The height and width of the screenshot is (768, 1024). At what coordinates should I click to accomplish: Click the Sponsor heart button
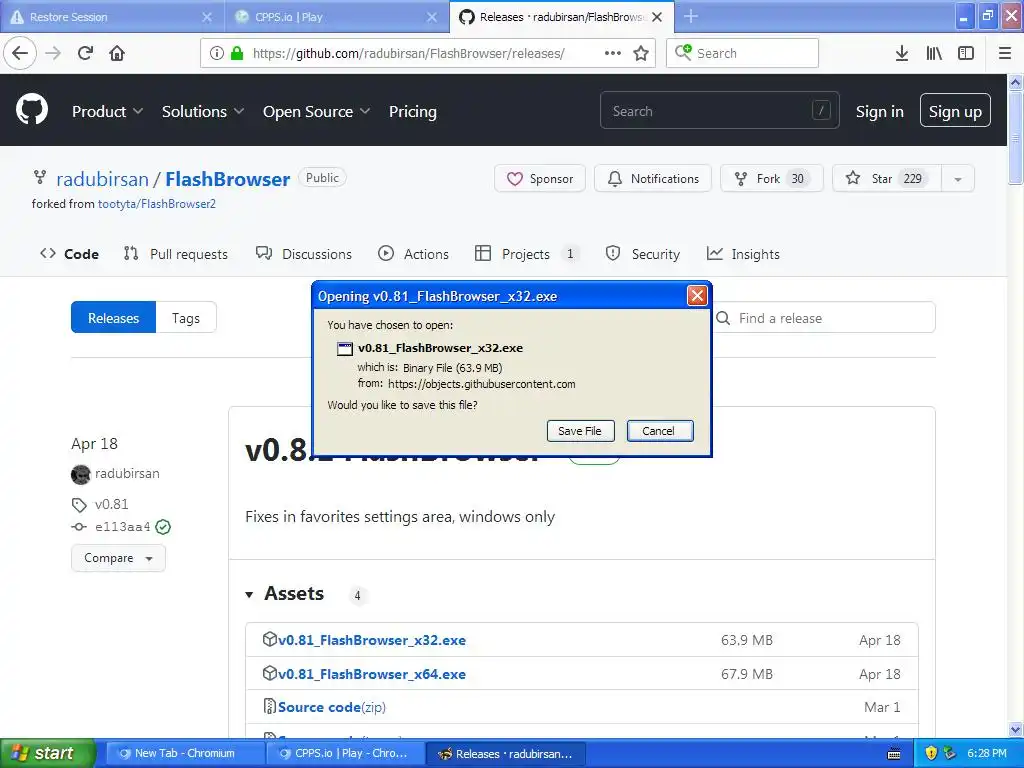click(x=540, y=178)
